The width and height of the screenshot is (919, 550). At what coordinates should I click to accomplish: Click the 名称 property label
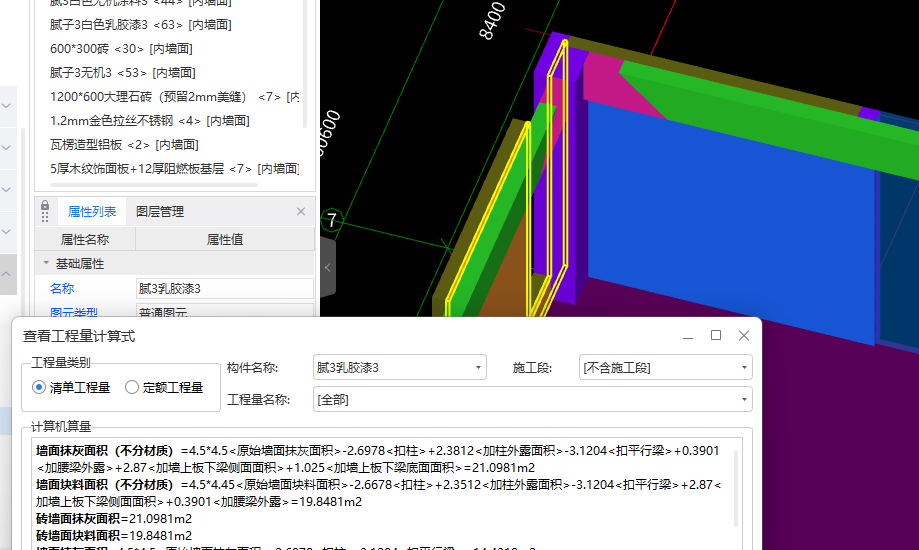(x=62, y=288)
